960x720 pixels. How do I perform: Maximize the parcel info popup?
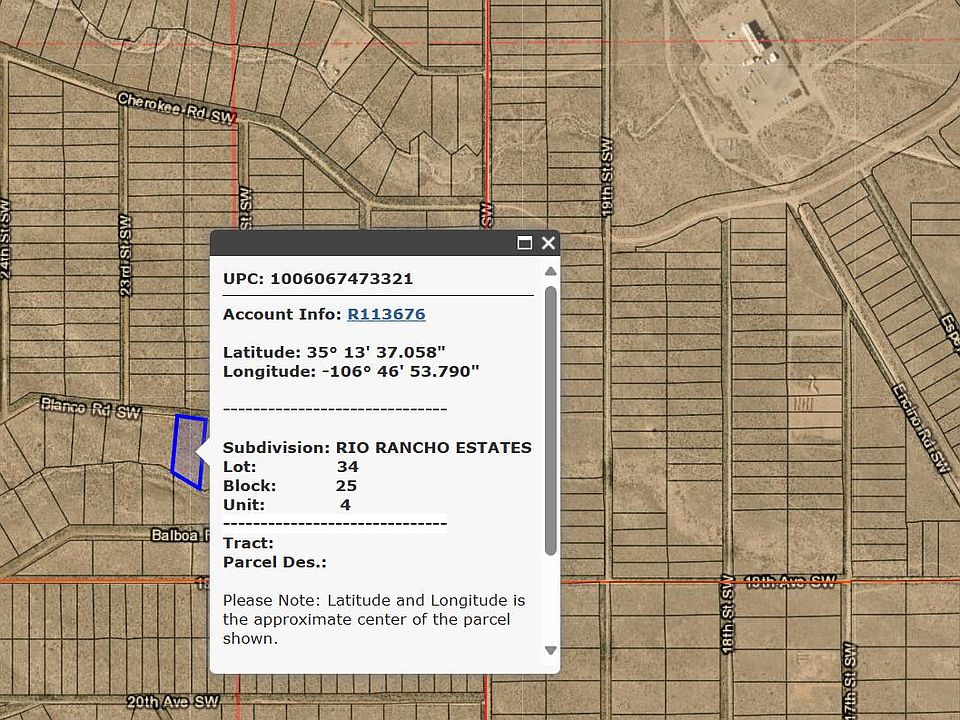(525, 243)
